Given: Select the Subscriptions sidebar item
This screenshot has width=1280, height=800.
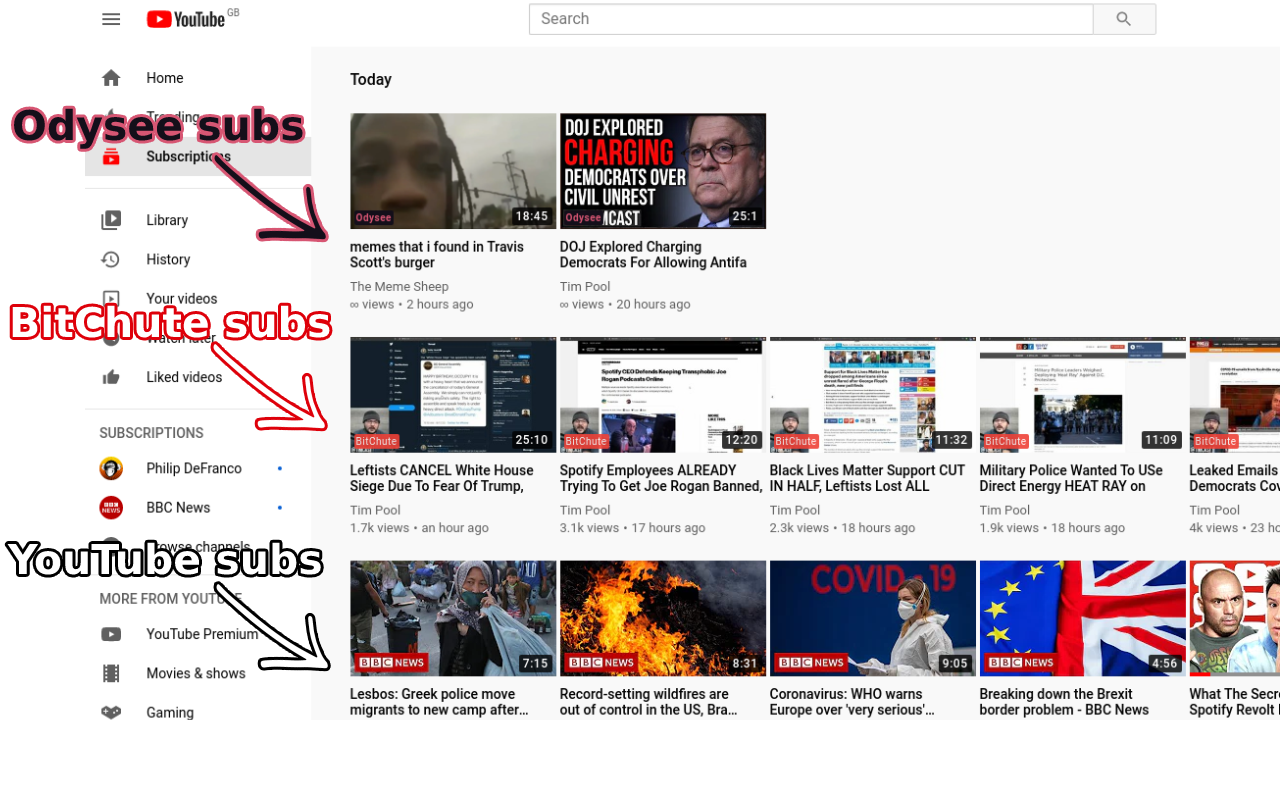Looking at the screenshot, I should [188, 156].
